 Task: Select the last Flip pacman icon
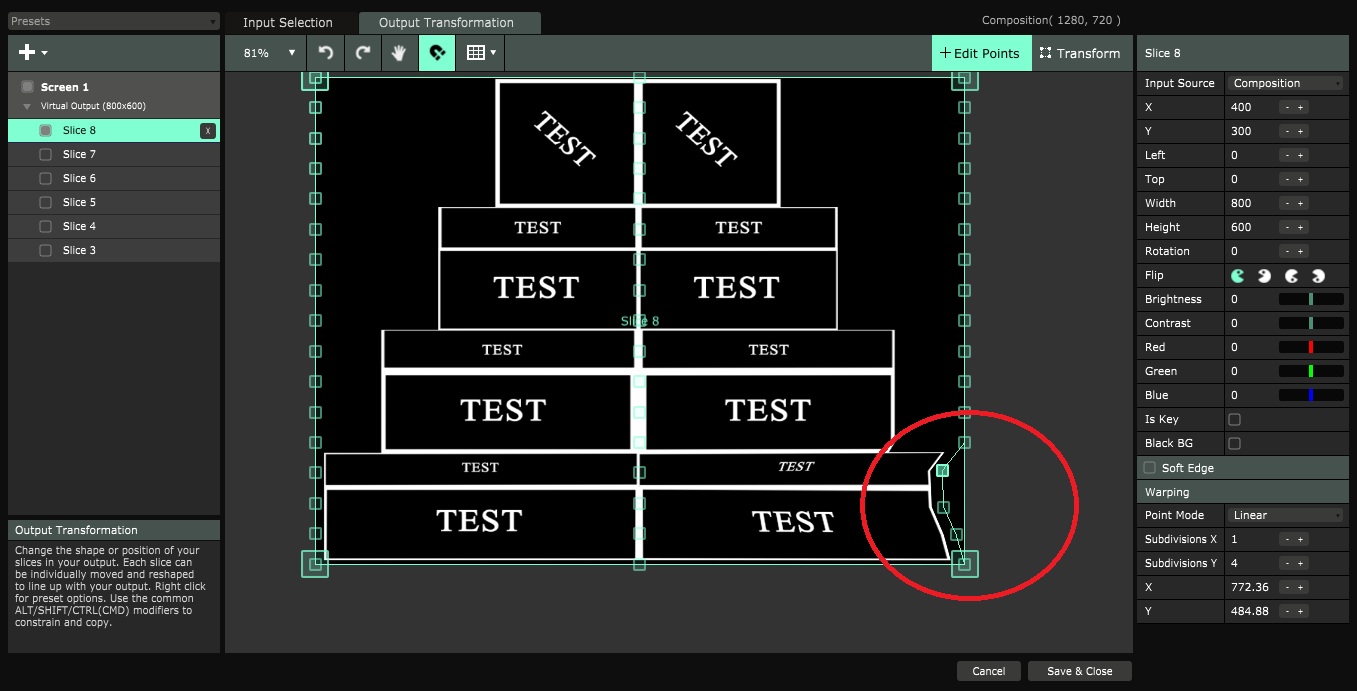(x=1318, y=275)
